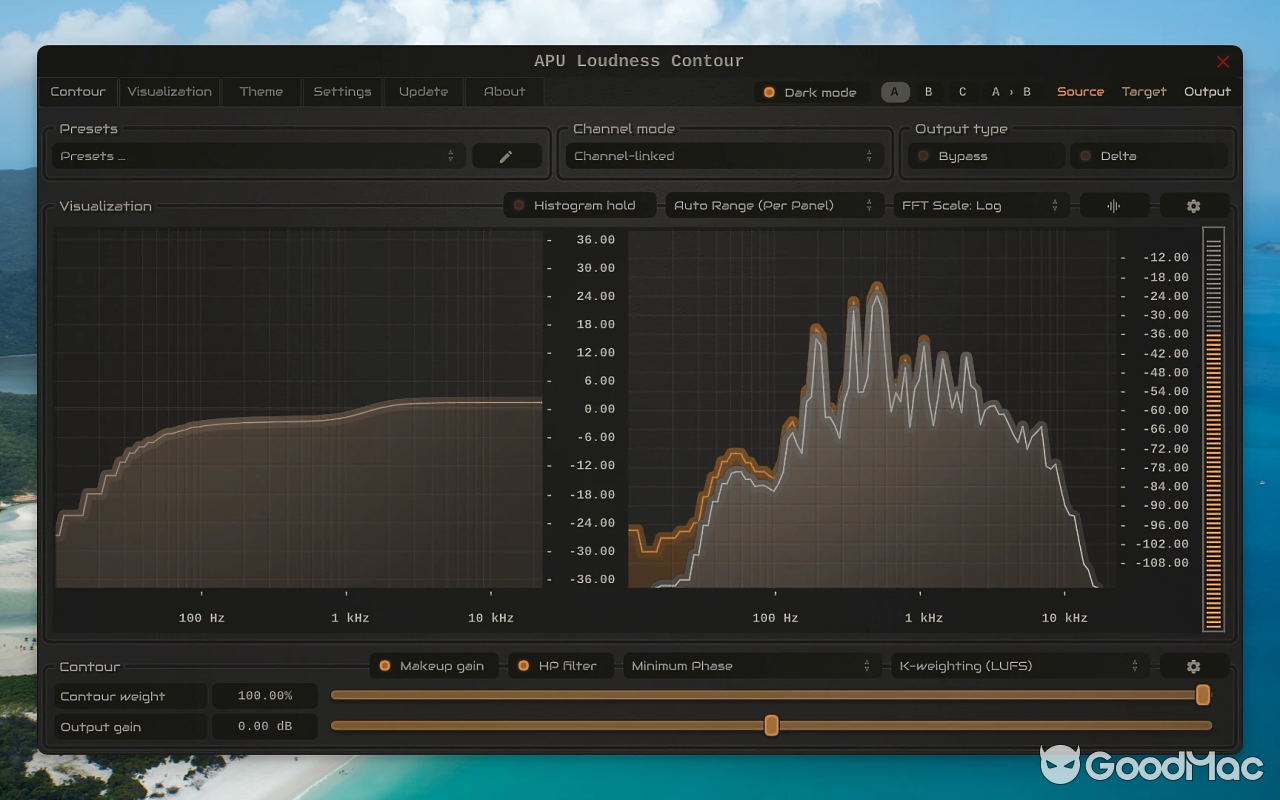Toggle the HP filter

point(561,666)
